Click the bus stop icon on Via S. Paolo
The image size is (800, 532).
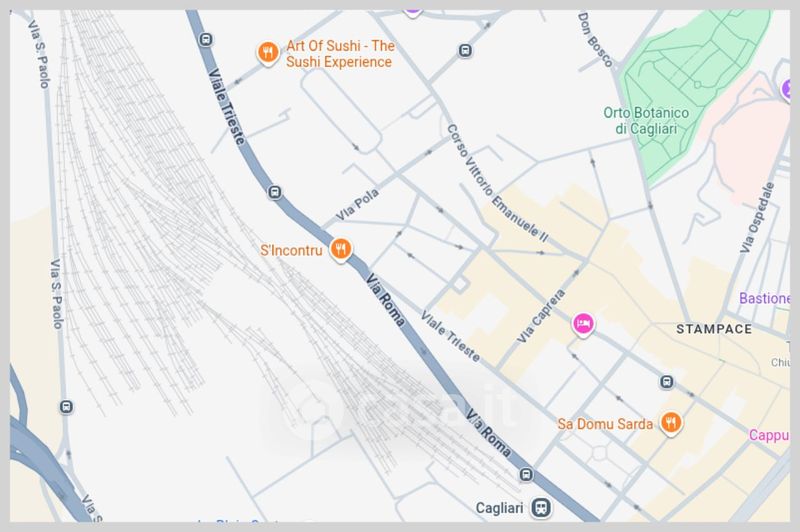66,407
